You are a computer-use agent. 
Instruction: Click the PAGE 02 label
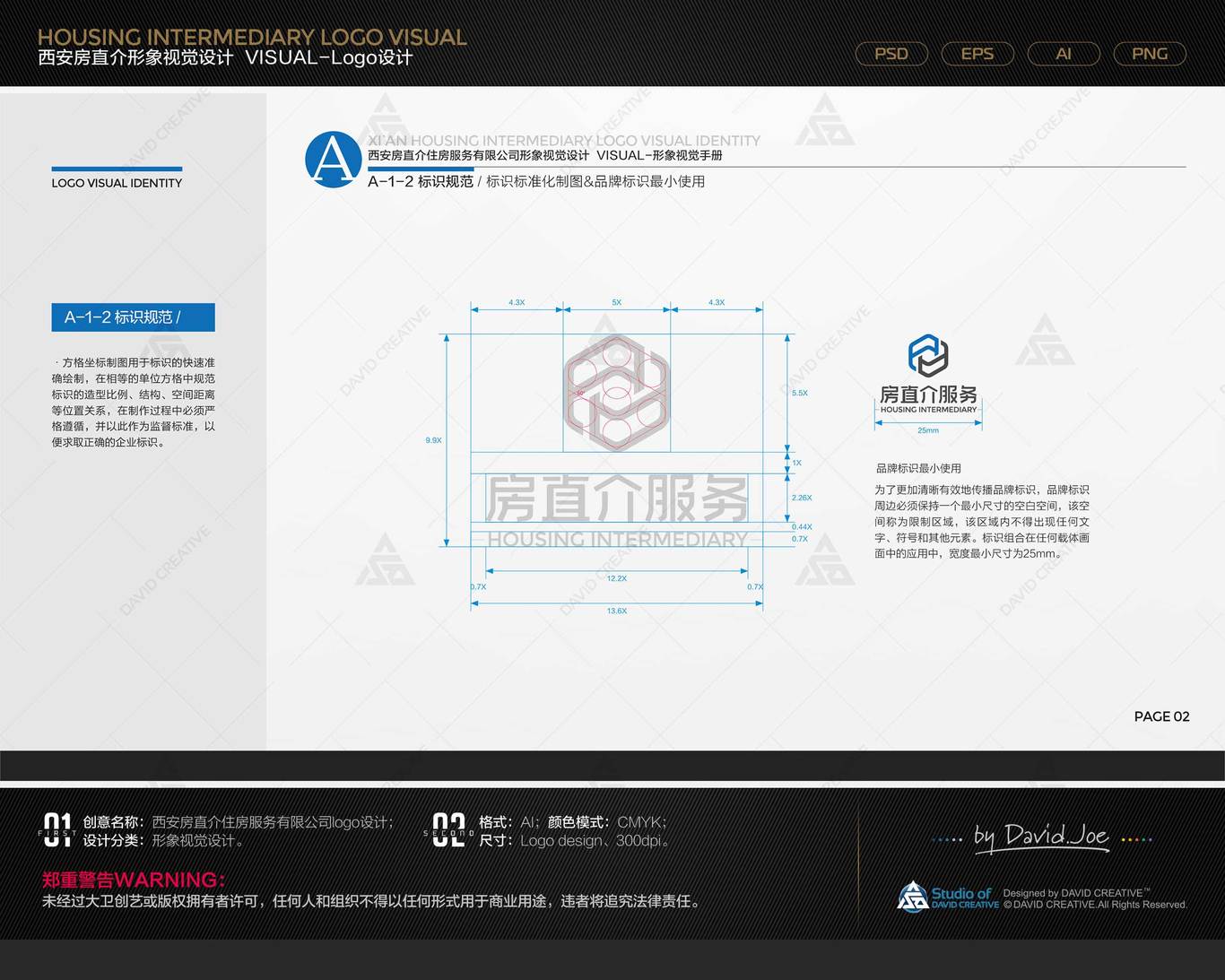click(1161, 716)
